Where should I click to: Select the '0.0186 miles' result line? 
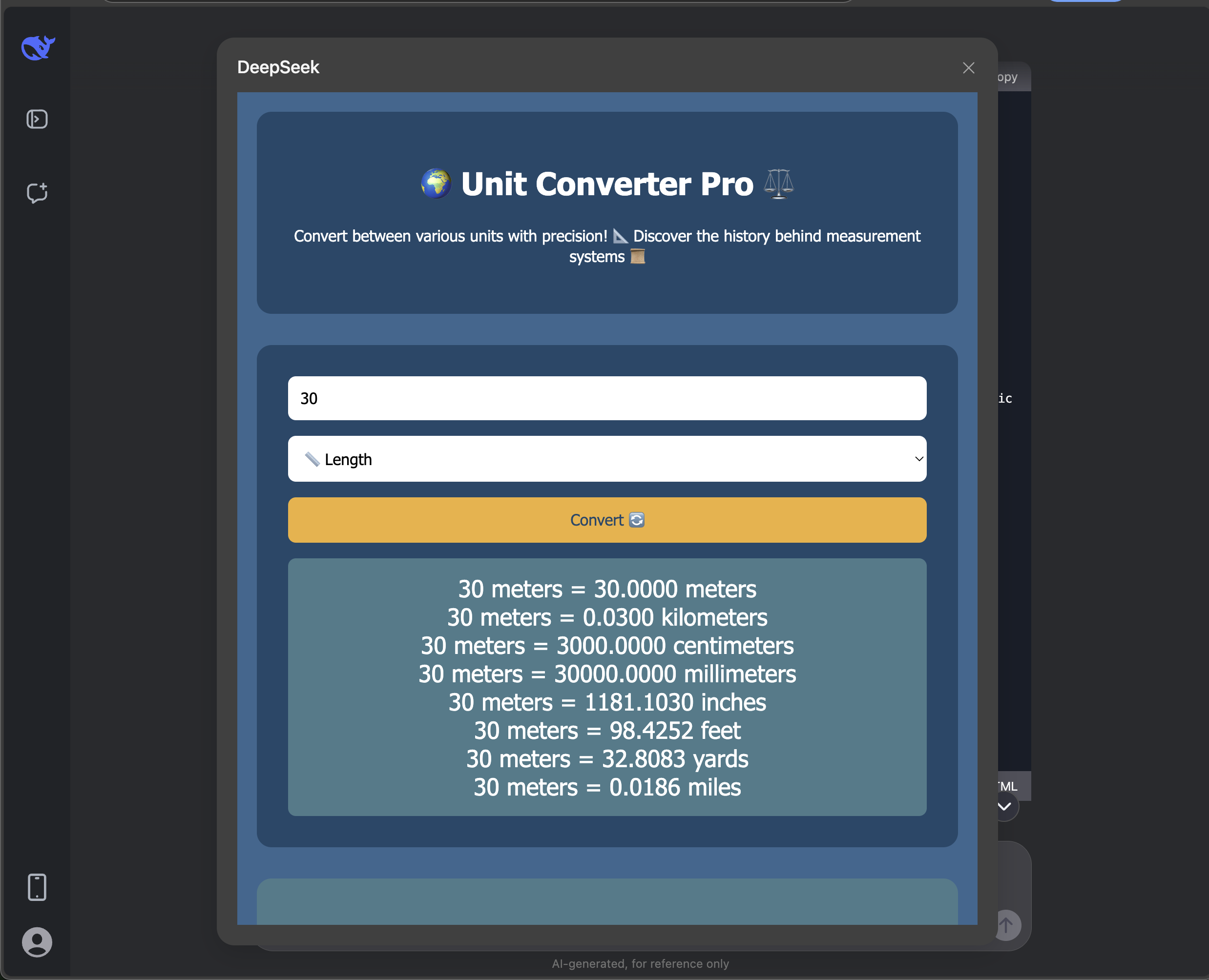point(607,788)
